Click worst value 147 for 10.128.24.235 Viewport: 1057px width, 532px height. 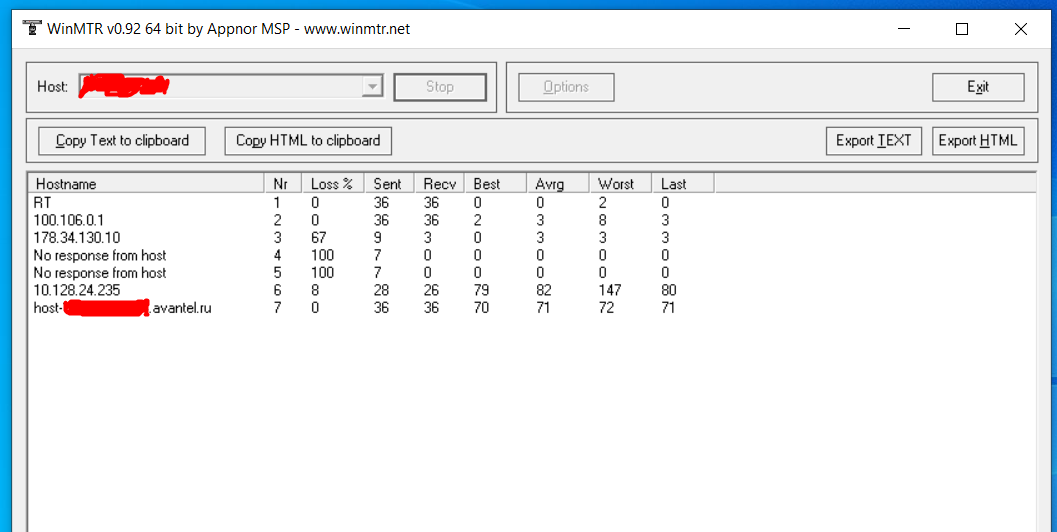click(609, 291)
